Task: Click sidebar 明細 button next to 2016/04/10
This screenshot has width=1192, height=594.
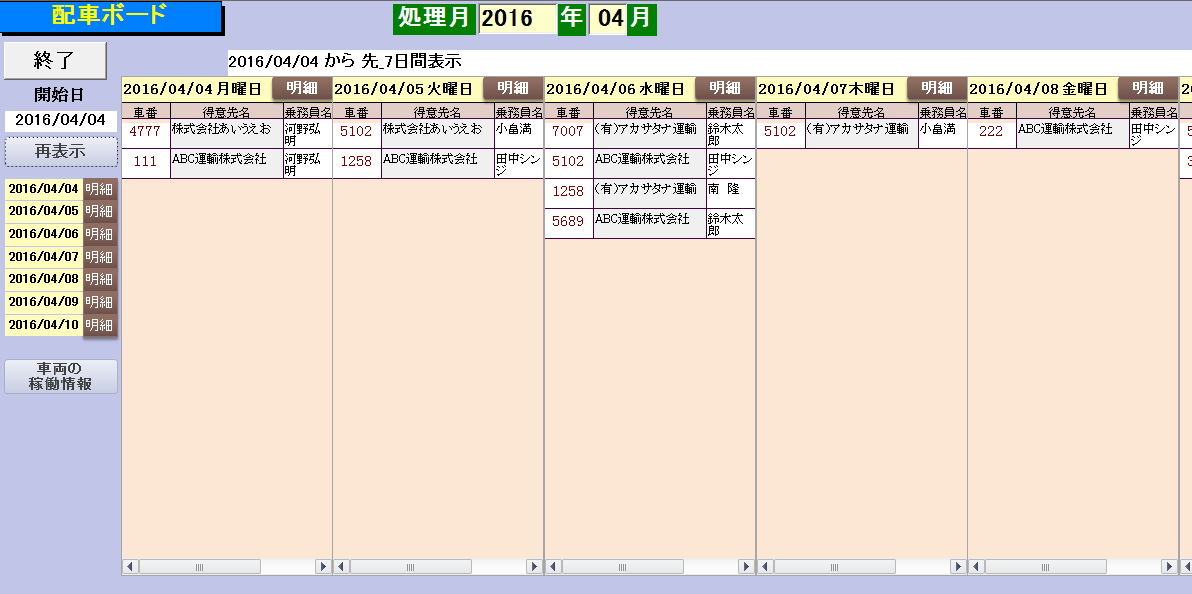Action: (100, 325)
